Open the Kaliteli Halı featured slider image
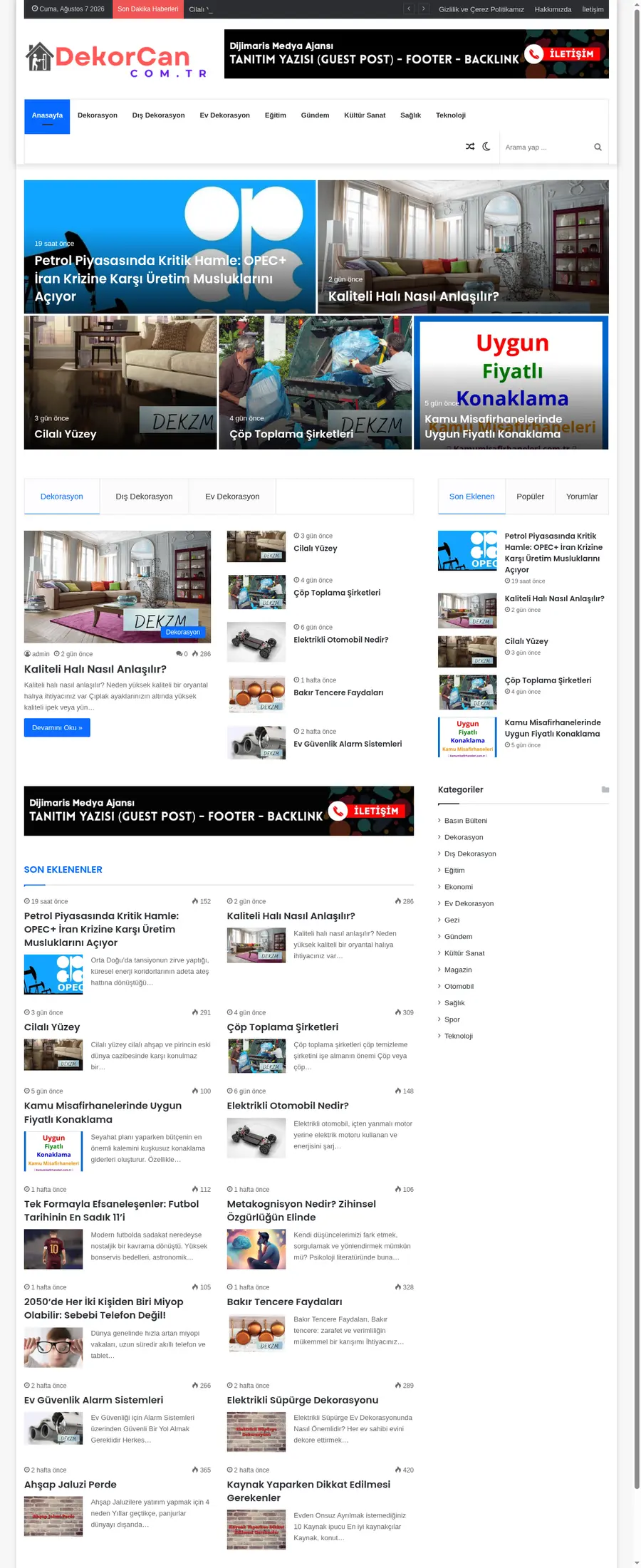Viewport: 641px width, 1568px height. (463, 246)
